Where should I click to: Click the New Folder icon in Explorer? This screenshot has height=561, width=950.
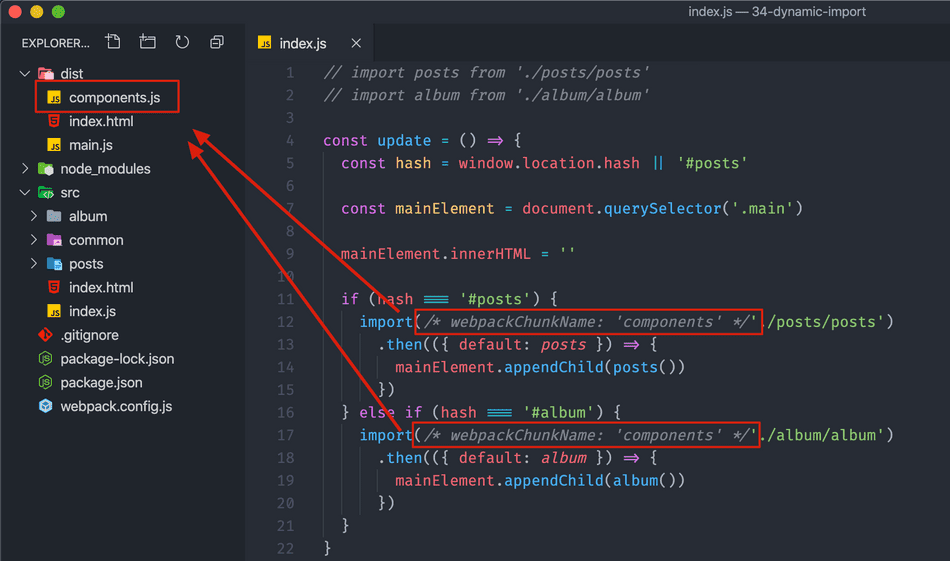[148, 43]
